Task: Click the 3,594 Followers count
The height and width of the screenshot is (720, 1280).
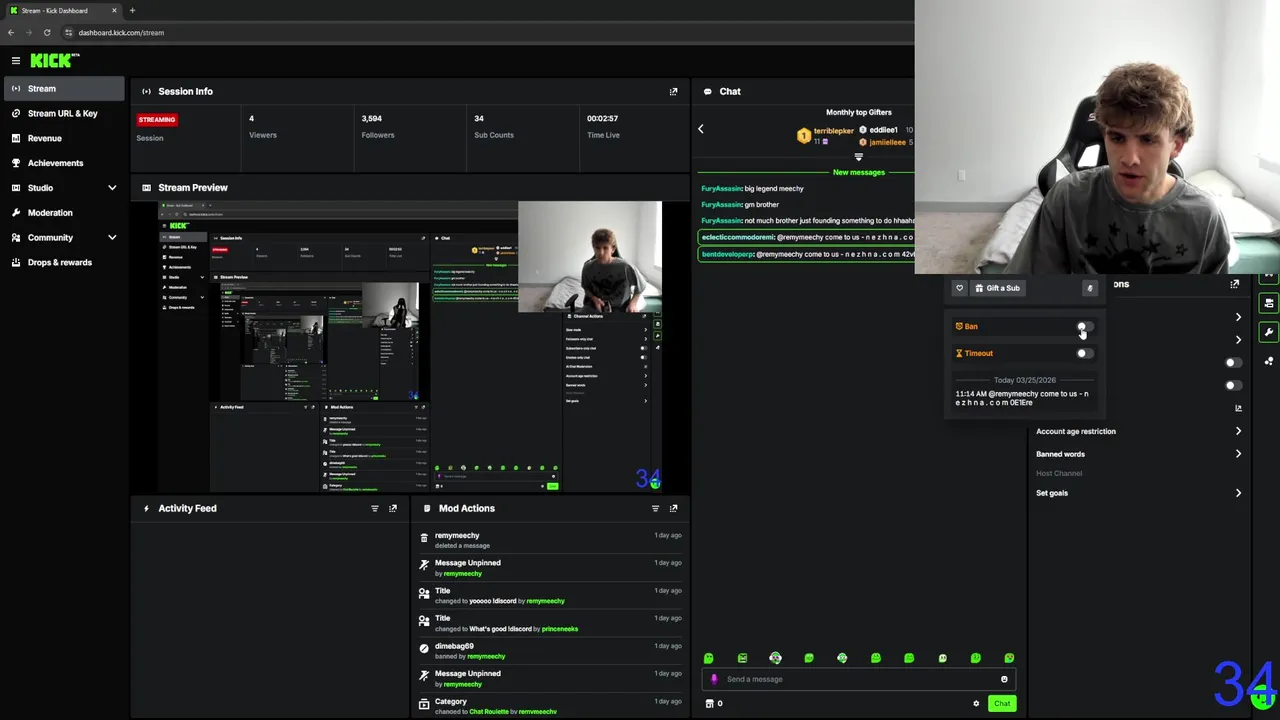Action: tap(372, 118)
